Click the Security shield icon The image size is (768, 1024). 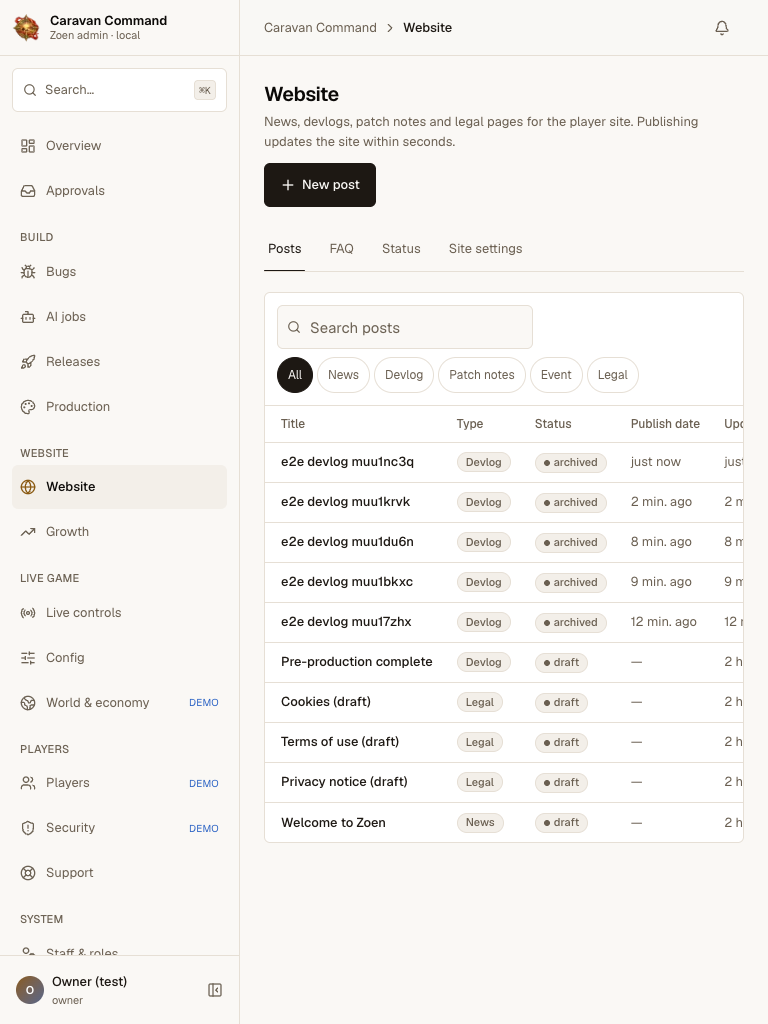pyautogui.click(x=28, y=828)
